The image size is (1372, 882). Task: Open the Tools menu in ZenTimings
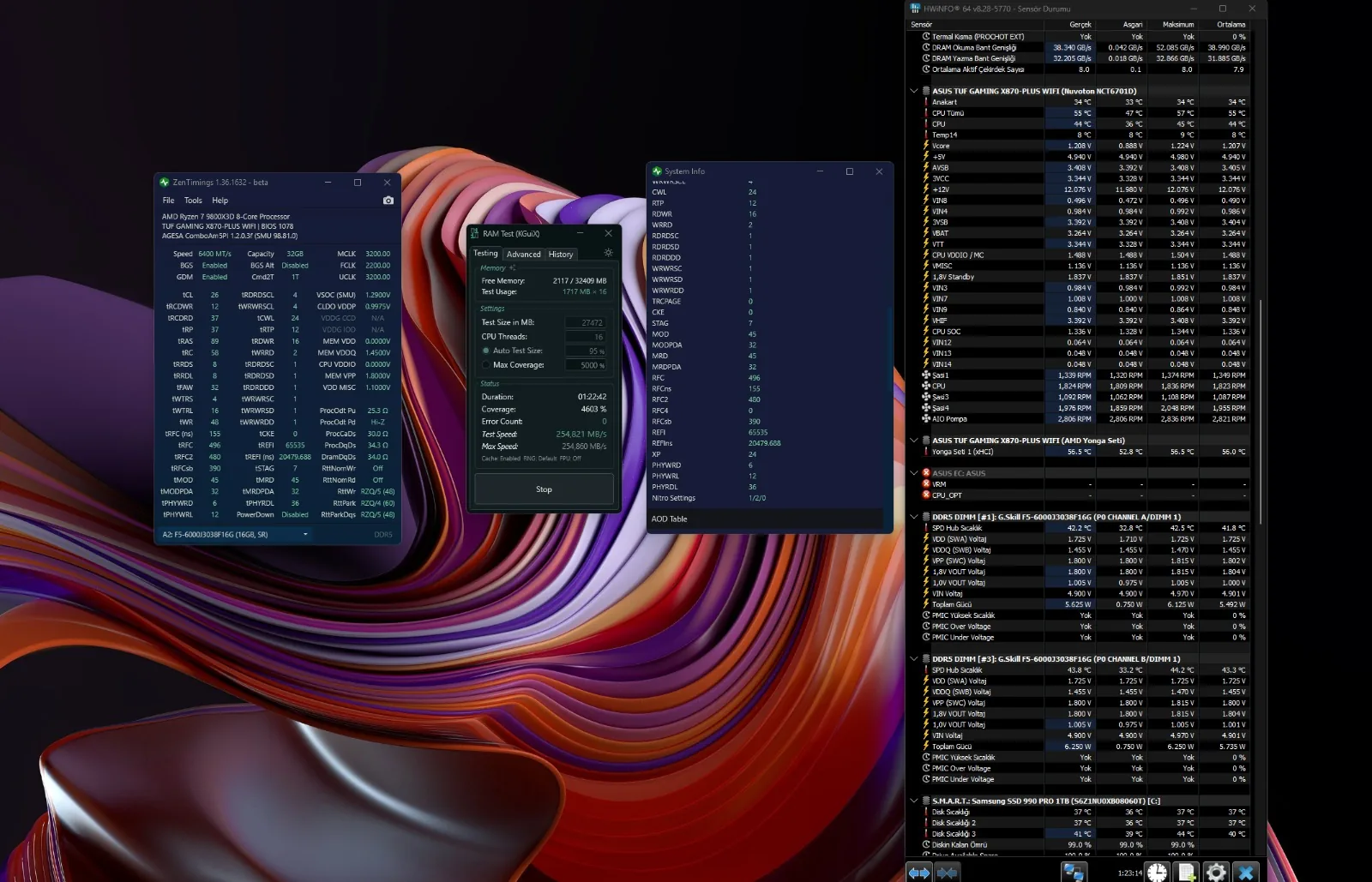[x=193, y=201]
